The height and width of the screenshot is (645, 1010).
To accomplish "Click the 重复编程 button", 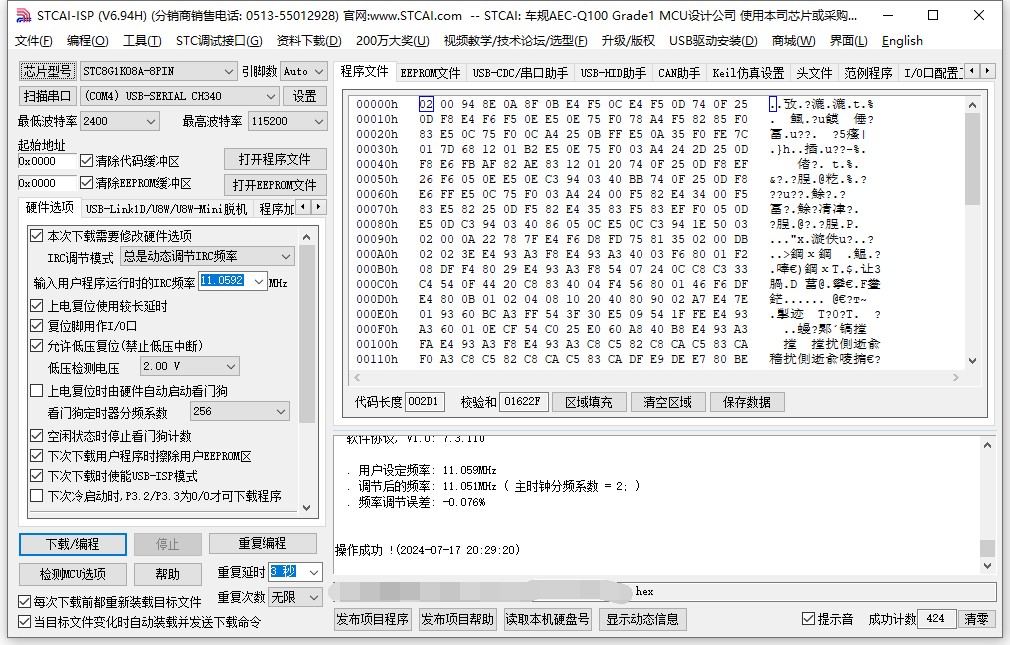I will coord(263,543).
